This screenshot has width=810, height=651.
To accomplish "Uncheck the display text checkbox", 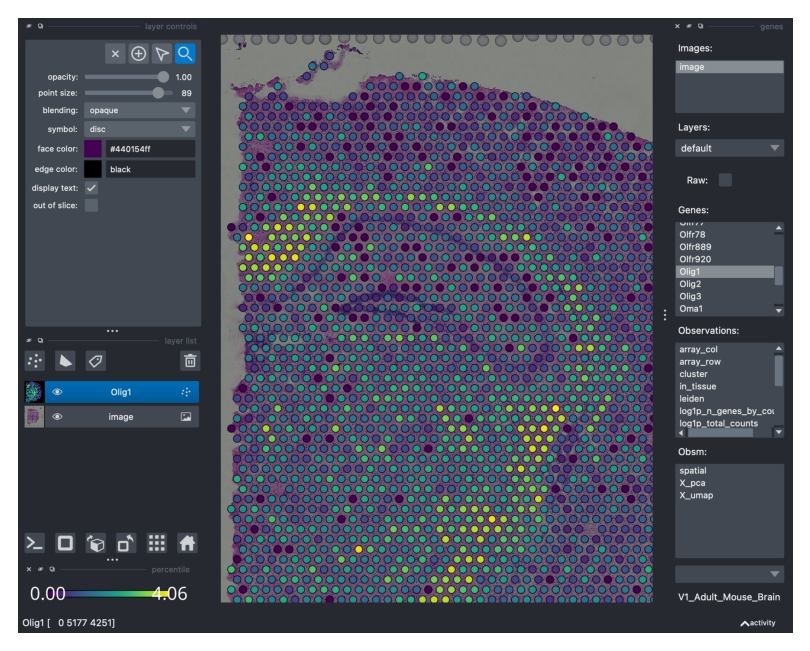I will (91, 188).
